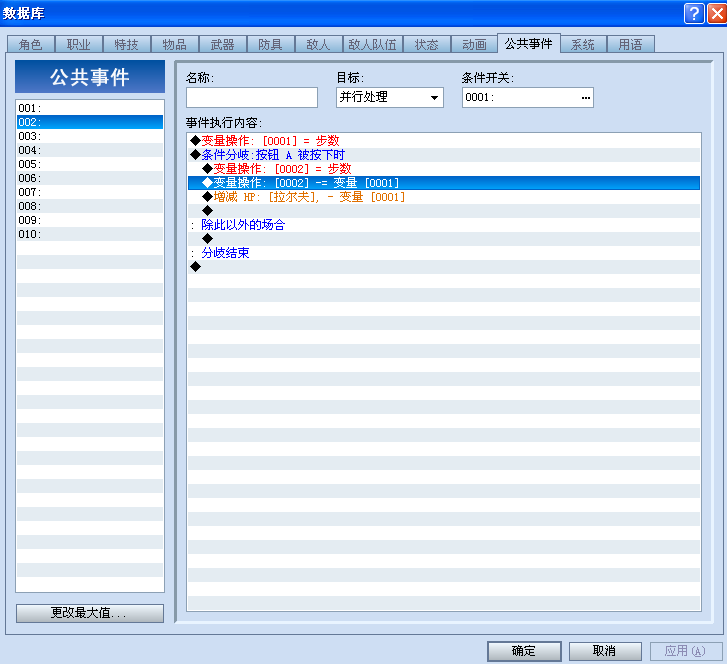Screen dimensions: 727x664
Task: Select common event 005 in list
Action: tap(90, 164)
